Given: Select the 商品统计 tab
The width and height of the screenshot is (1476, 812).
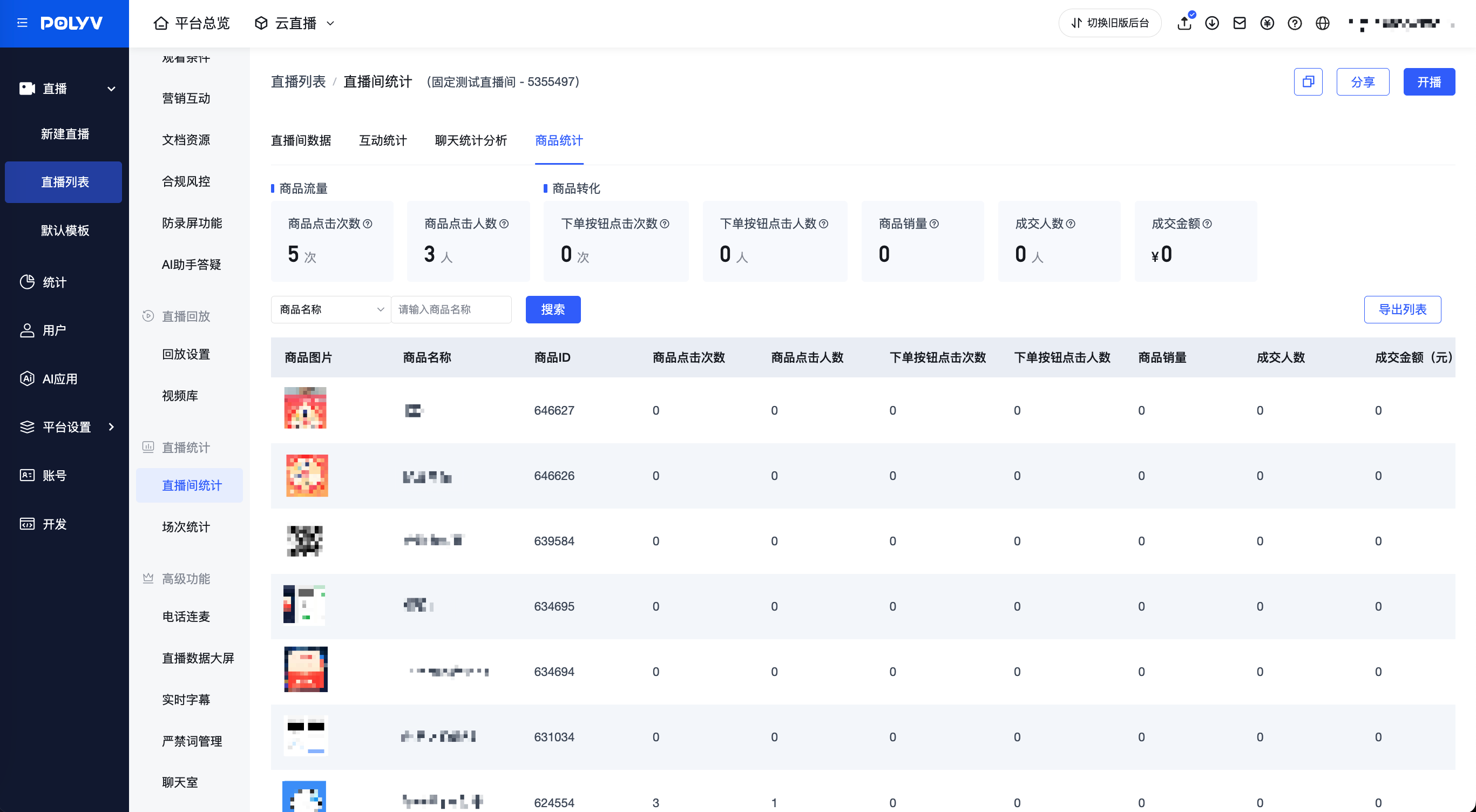Looking at the screenshot, I should point(559,140).
